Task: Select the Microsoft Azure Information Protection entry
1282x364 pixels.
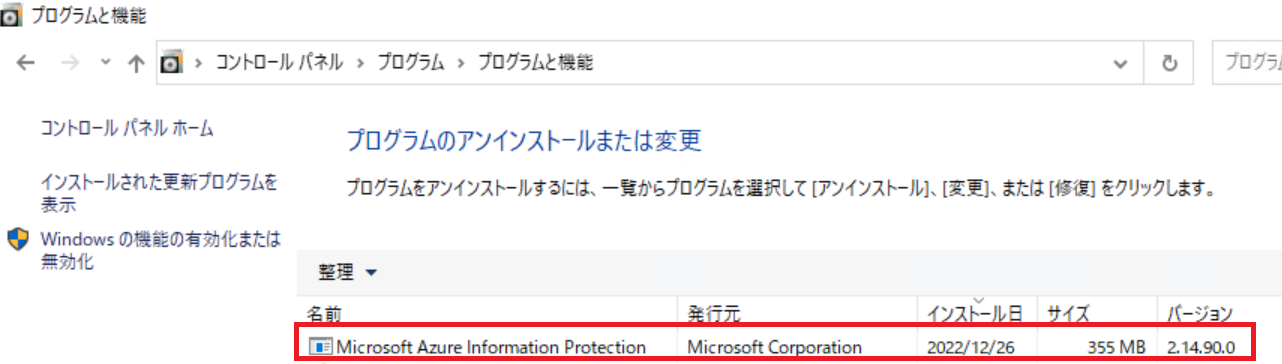Action: (x=775, y=346)
